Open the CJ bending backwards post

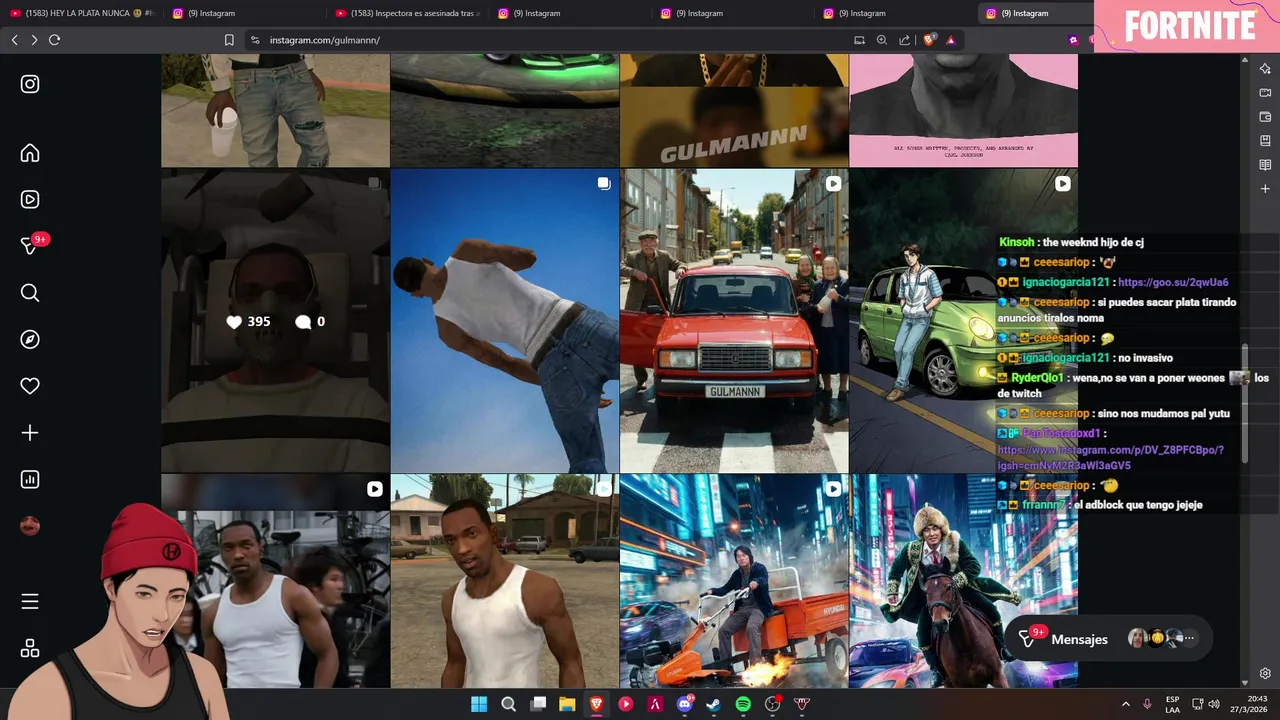point(504,321)
